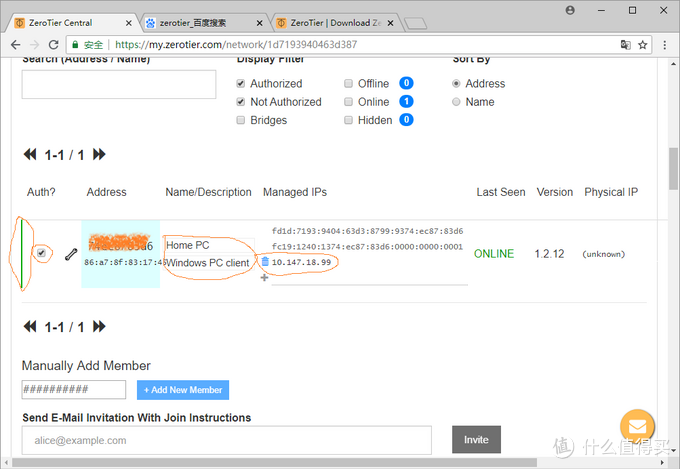
Task: Switch to zerotier Baidu search tab
Action: (x=204, y=23)
